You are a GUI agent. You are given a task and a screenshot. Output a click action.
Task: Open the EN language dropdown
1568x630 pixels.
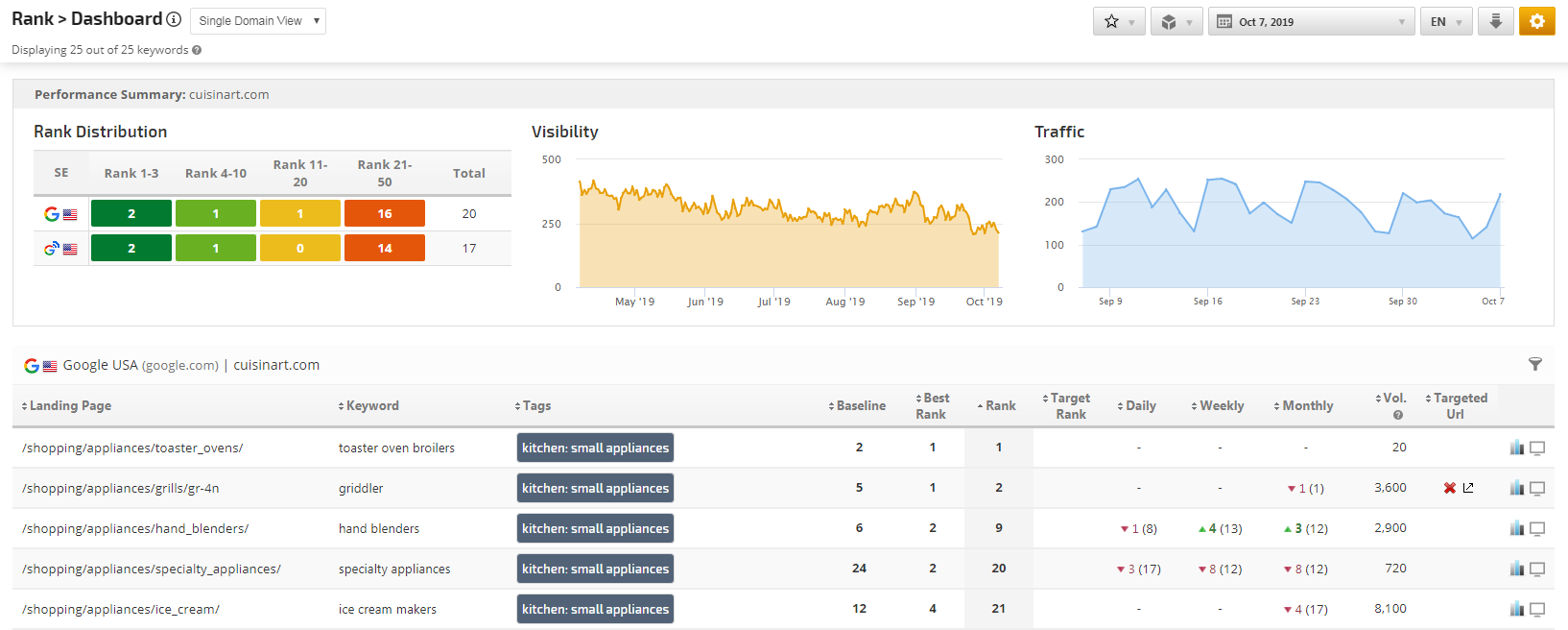coord(1445,21)
